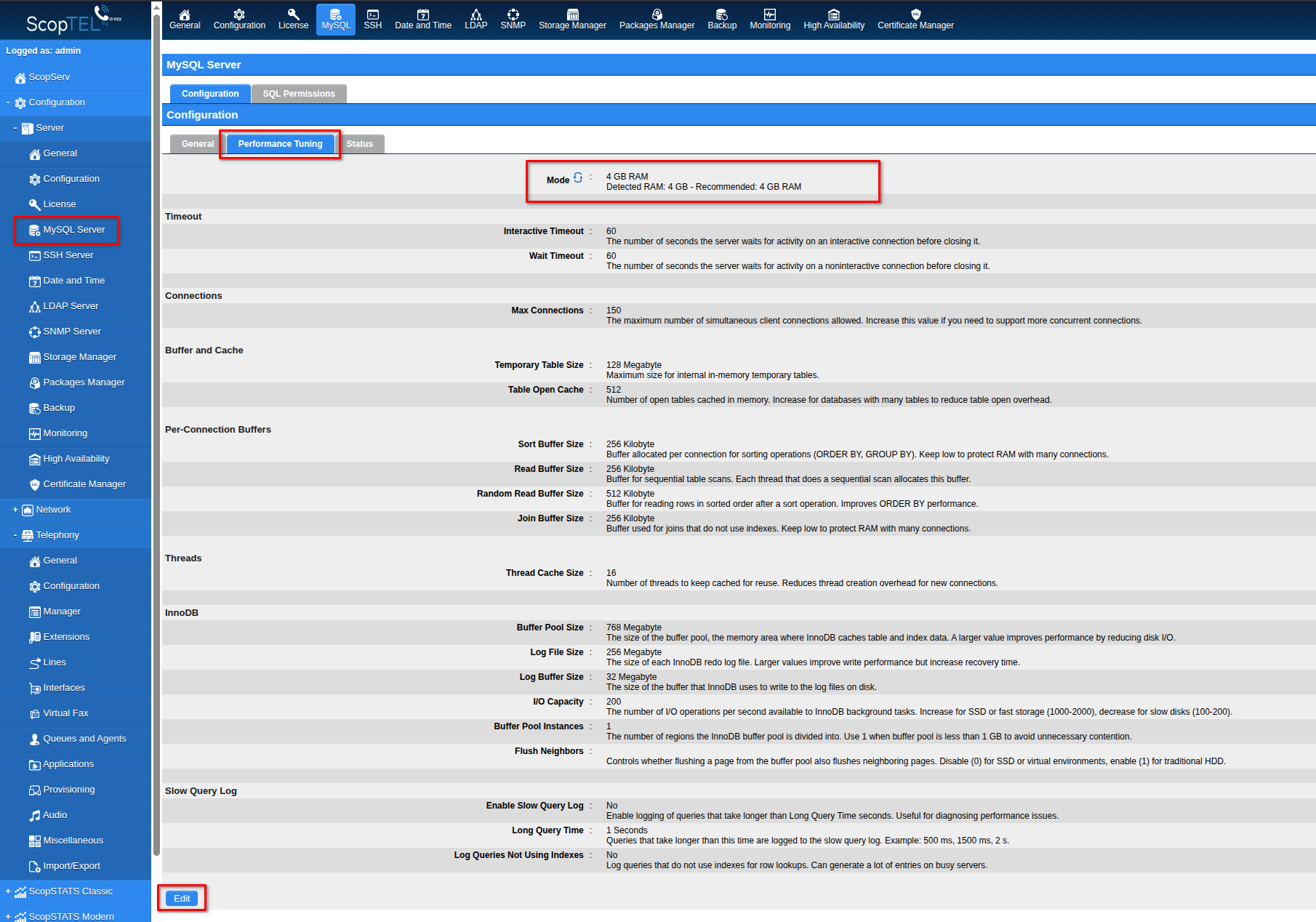Open Monitoring in the top toolbar
Viewport: 1316px width, 922px height.
pos(770,20)
